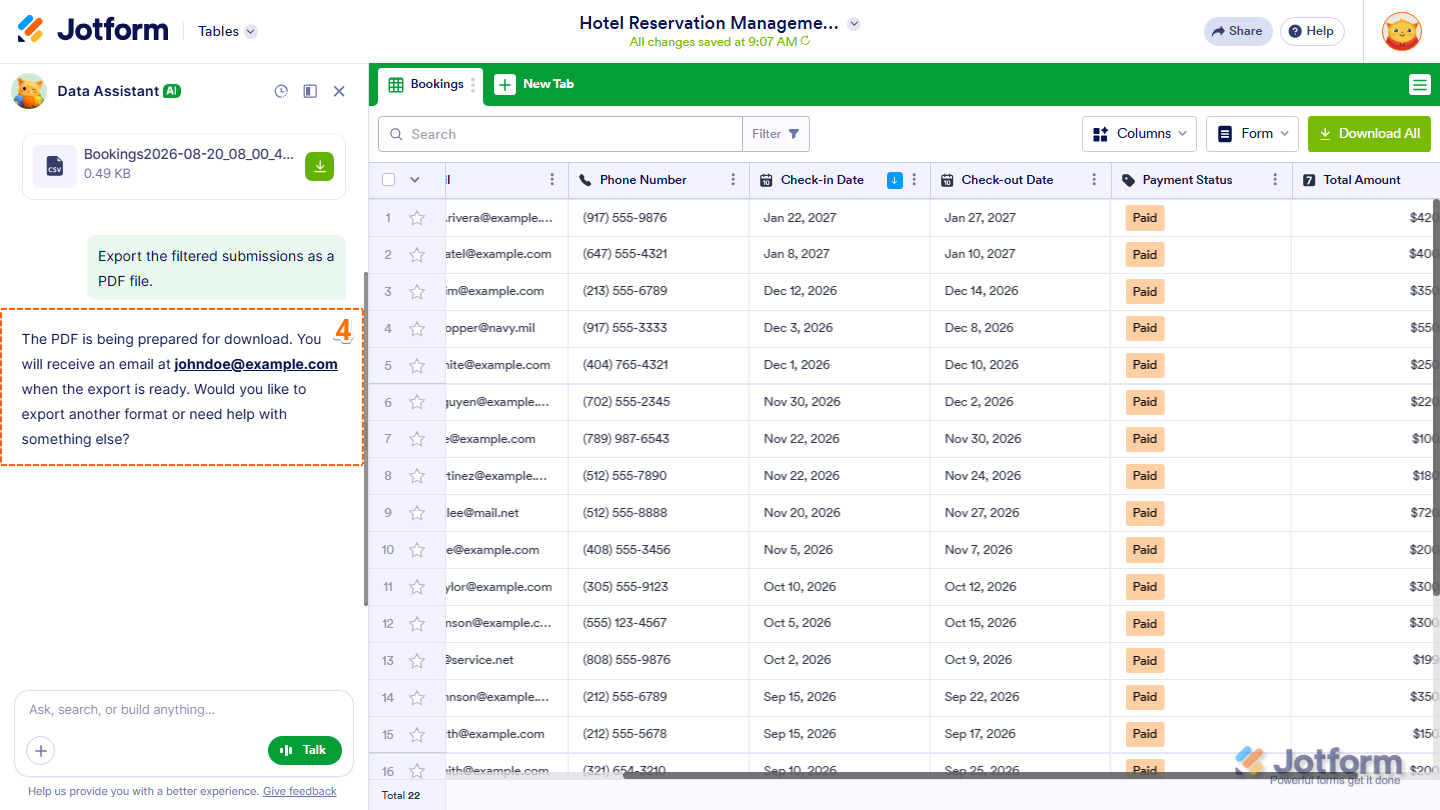Image resolution: width=1440 pixels, height=810 pixels.
Task: Click the Ask, search, or build input
Action: (184, 709)
